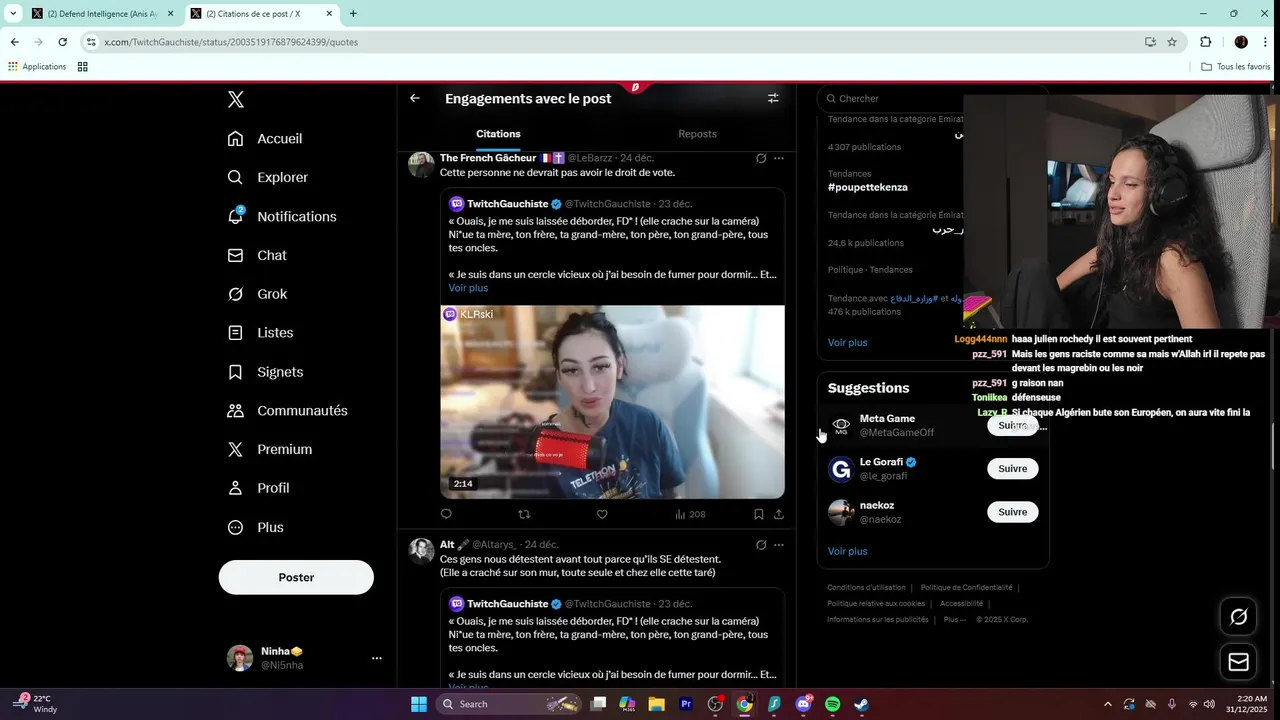This screenshot has width=1280, height=720.
Task: Click the taskbar Search box
Action: (x=510, y=704)
